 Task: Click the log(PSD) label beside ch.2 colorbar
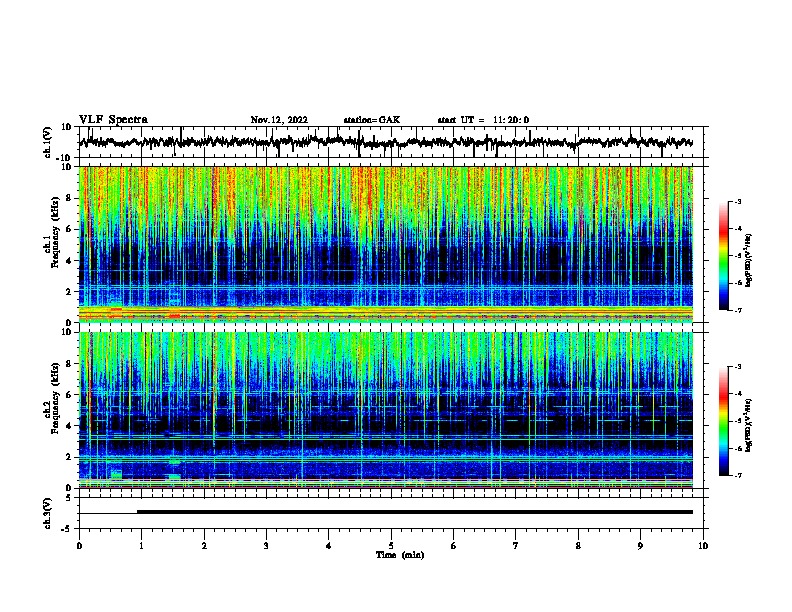[x=749, y=425]
